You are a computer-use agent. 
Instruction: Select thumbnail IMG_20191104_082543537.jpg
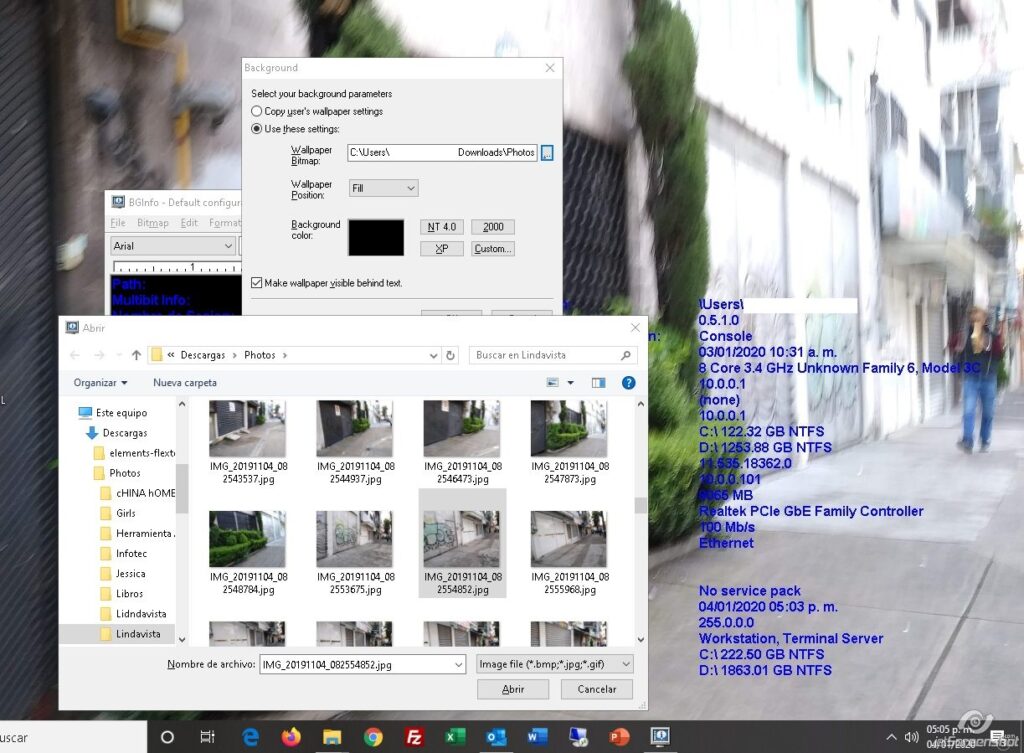coord(248,442)
